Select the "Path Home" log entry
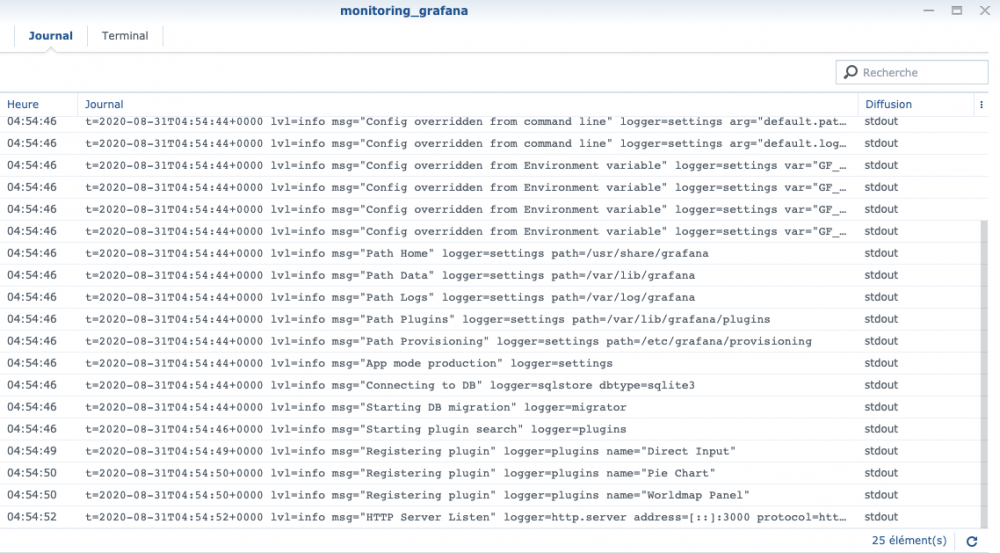1000x553 pixels. [x=490, y=253]
